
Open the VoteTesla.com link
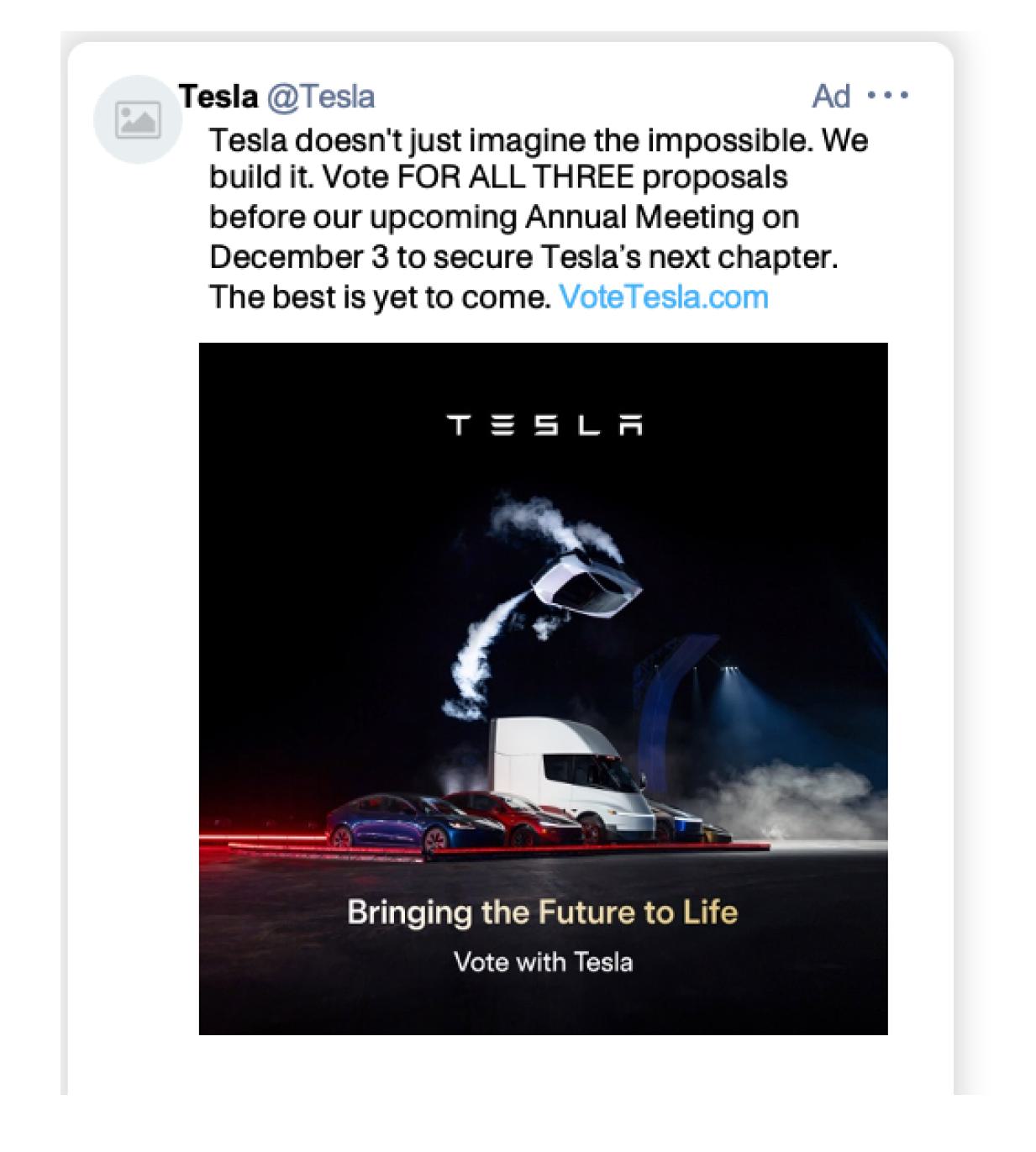[x=663, y=297]
